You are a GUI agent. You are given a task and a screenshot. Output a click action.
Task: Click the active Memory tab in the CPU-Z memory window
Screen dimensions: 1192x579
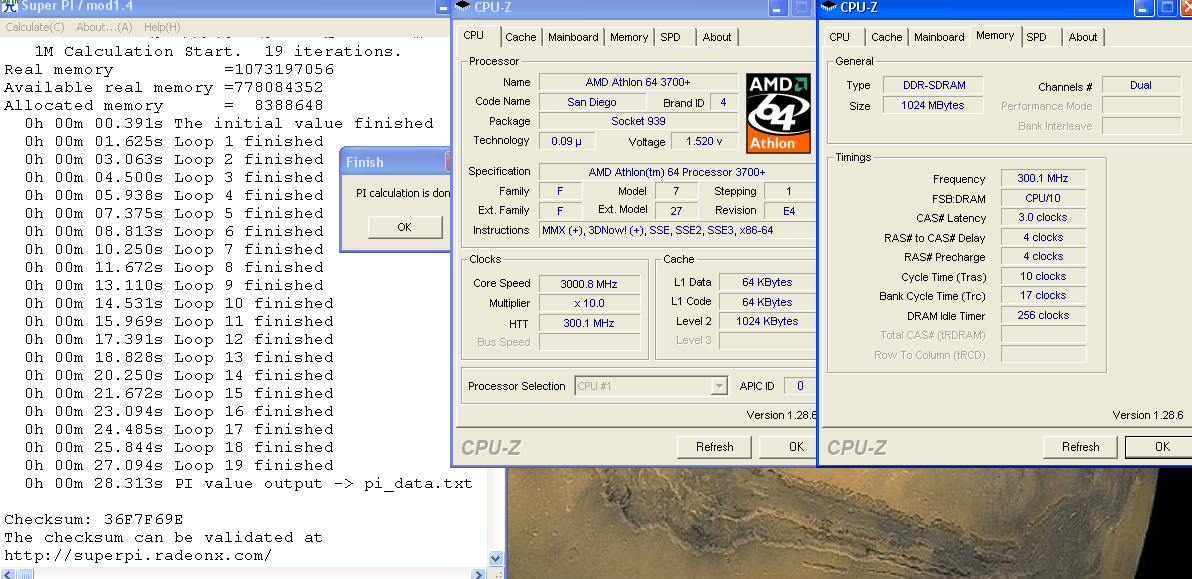coord(995,36)
